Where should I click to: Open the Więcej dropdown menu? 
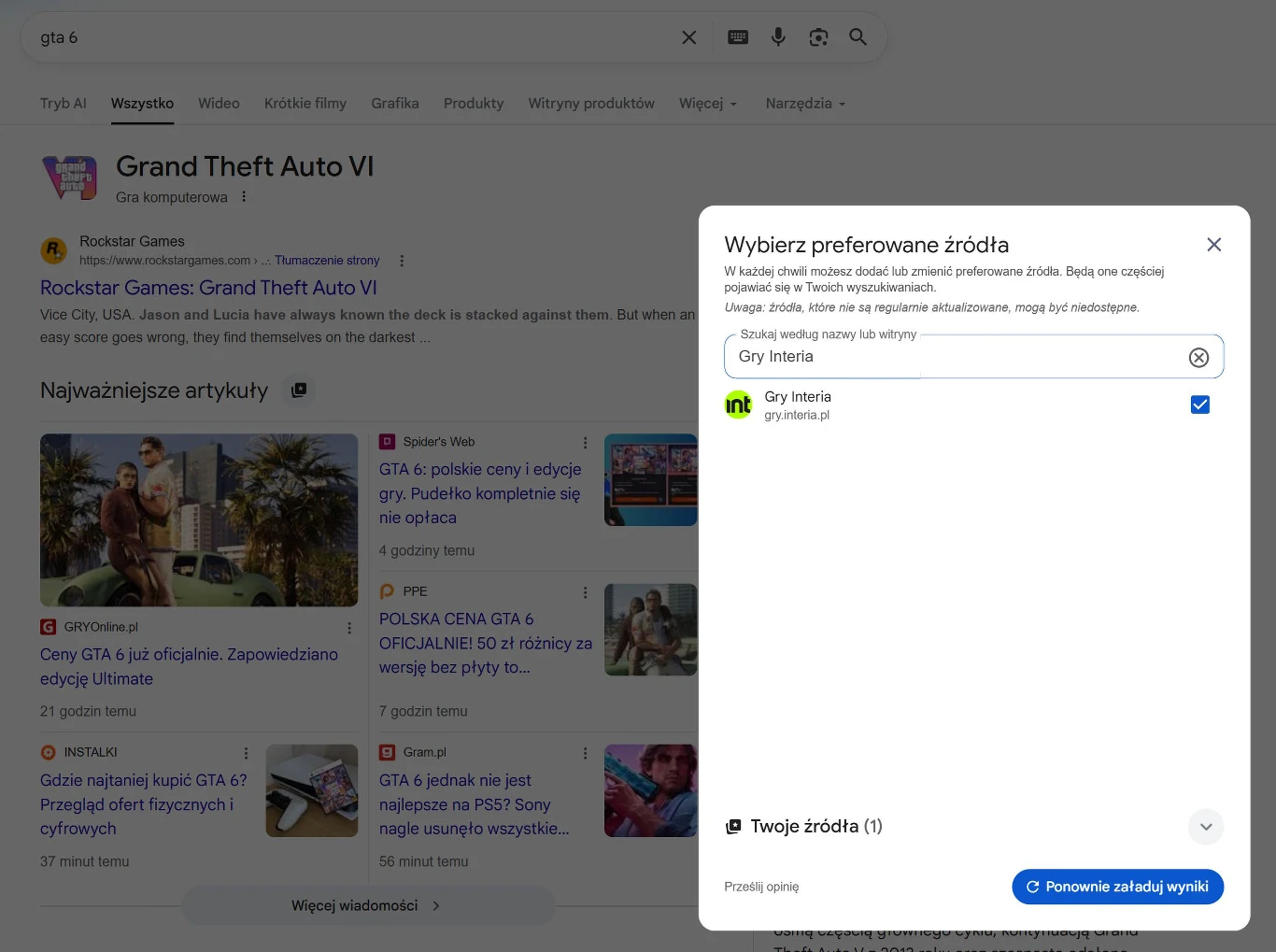tap(708, 104)
